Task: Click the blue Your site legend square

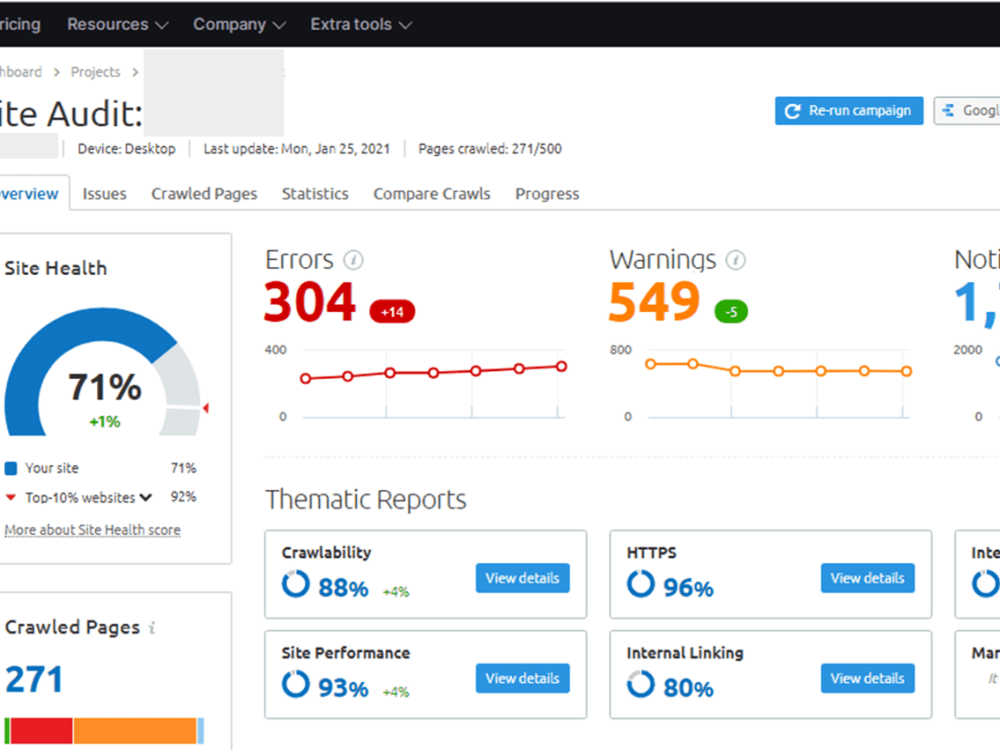Action: 11,469
